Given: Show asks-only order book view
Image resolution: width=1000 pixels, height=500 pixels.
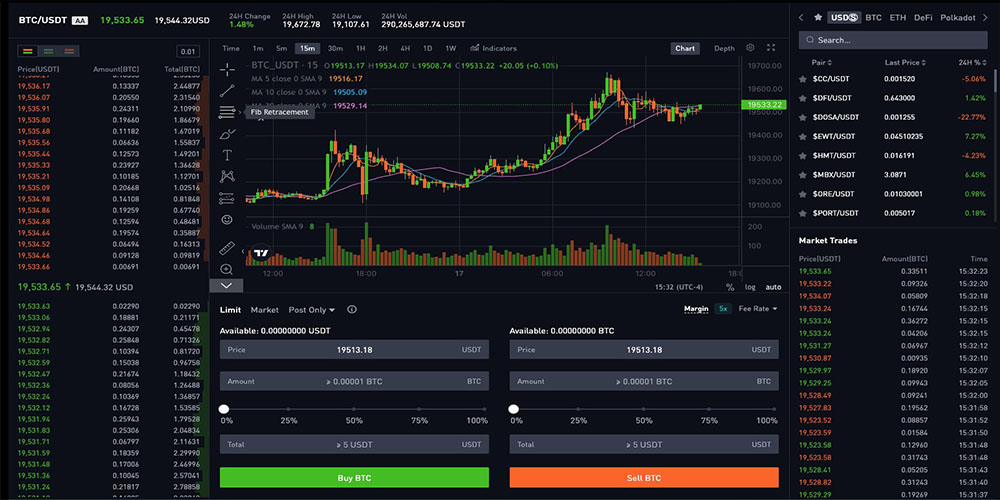Looking at the screenshot, I should (x=69, y=51).
